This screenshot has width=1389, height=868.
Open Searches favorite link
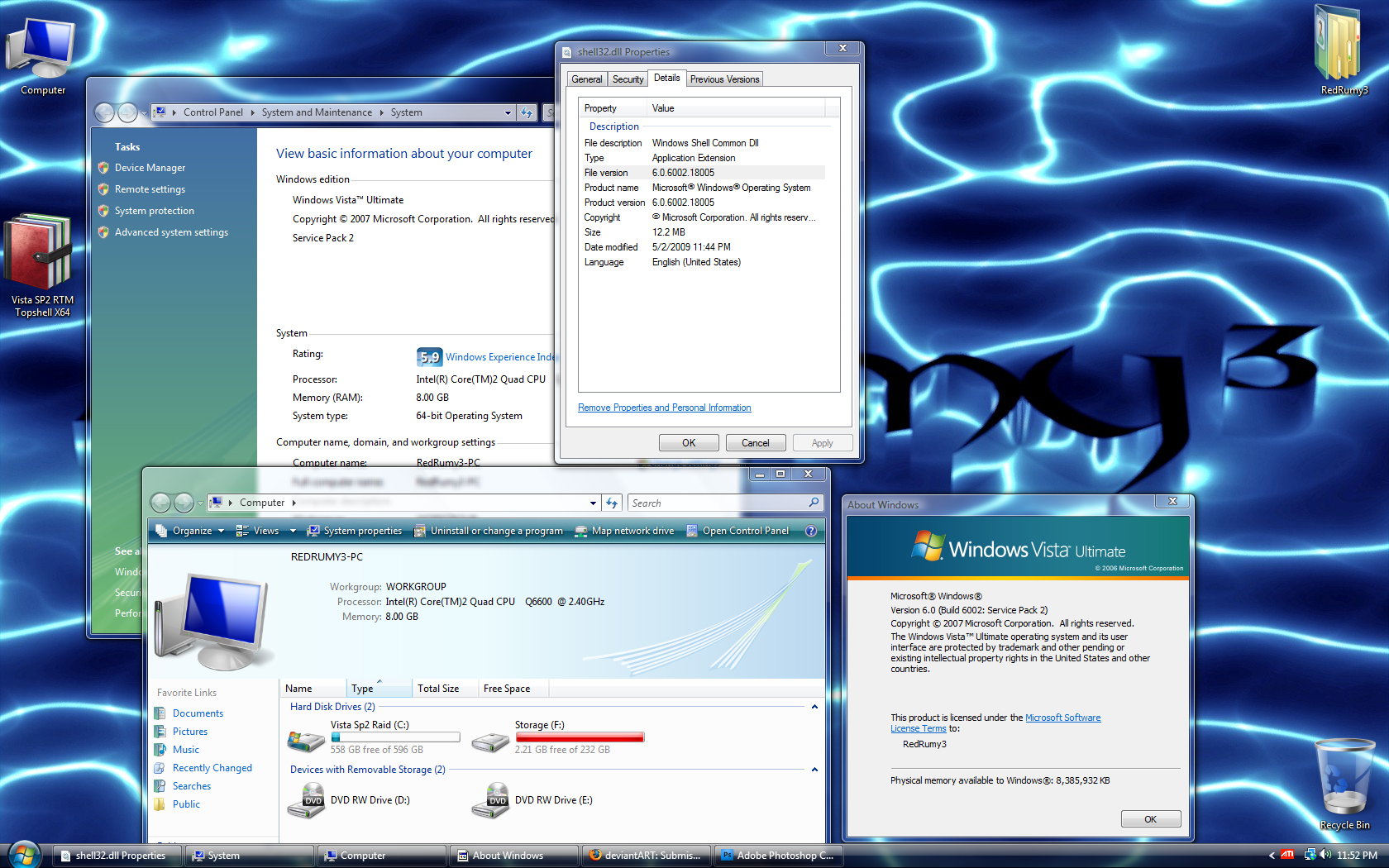pyautogui.click(x=192, y=786)
